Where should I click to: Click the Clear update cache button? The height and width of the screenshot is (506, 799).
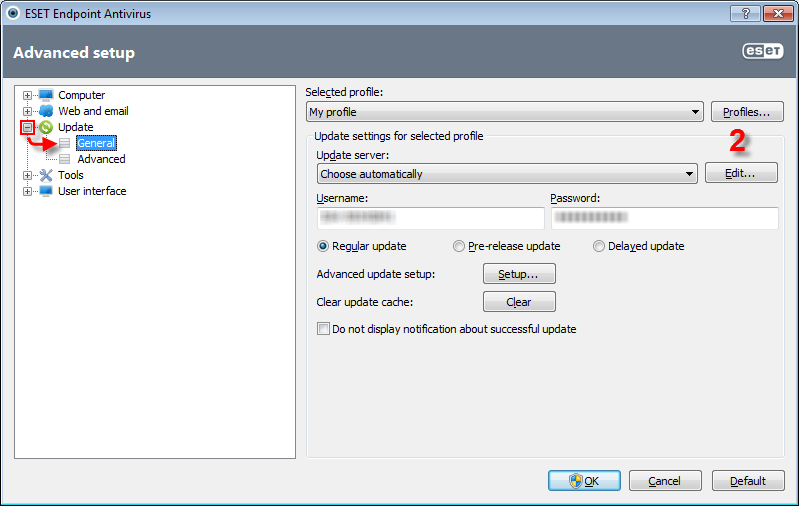(x=519, y=302)
